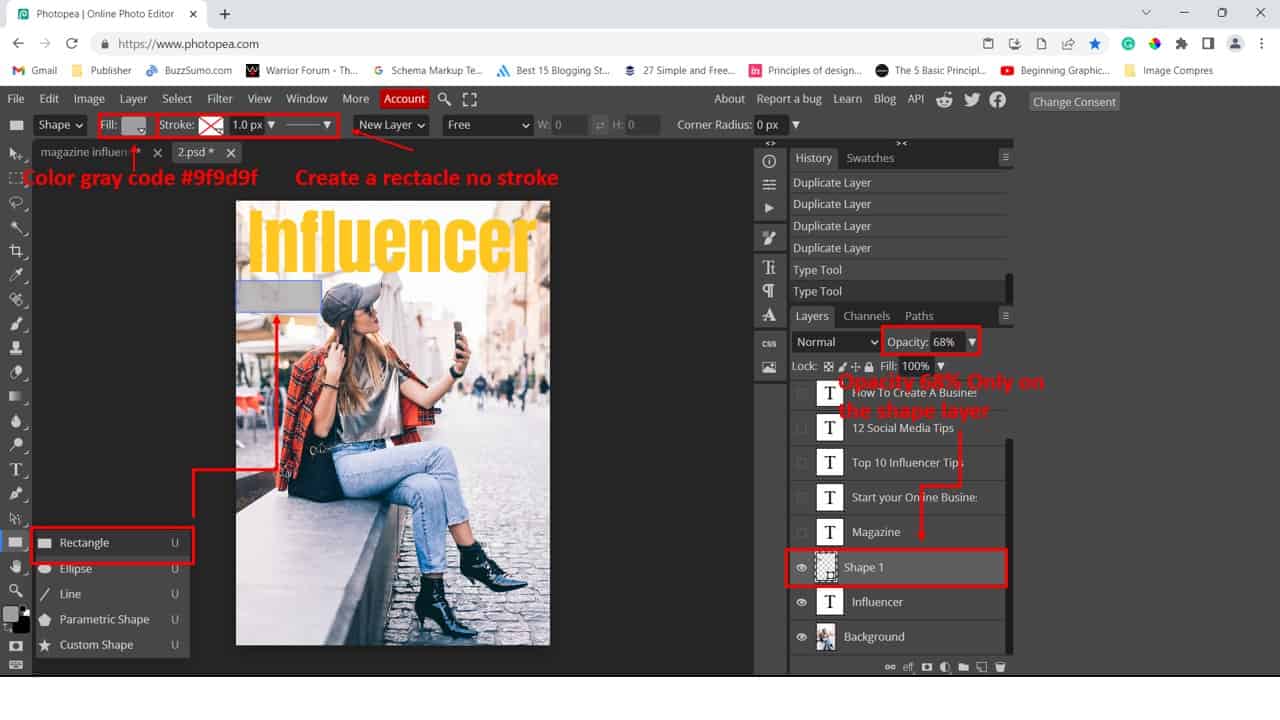Click the red Account button
The height and width of the screenshot is (720, 1280).
(404, 99)
